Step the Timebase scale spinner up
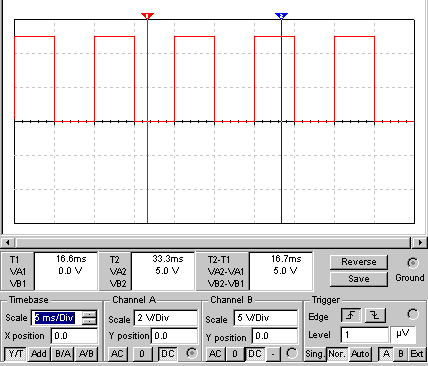The width and height of the screenshot is (428, 366). 89,314
